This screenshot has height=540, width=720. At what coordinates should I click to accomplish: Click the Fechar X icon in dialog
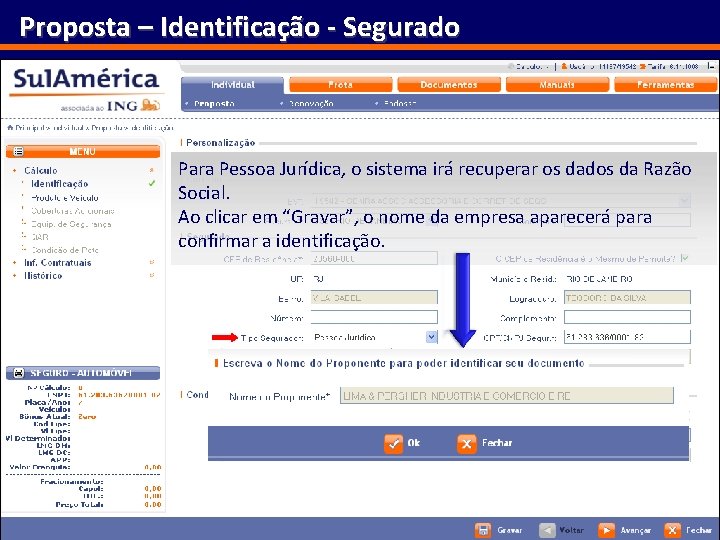467,444
